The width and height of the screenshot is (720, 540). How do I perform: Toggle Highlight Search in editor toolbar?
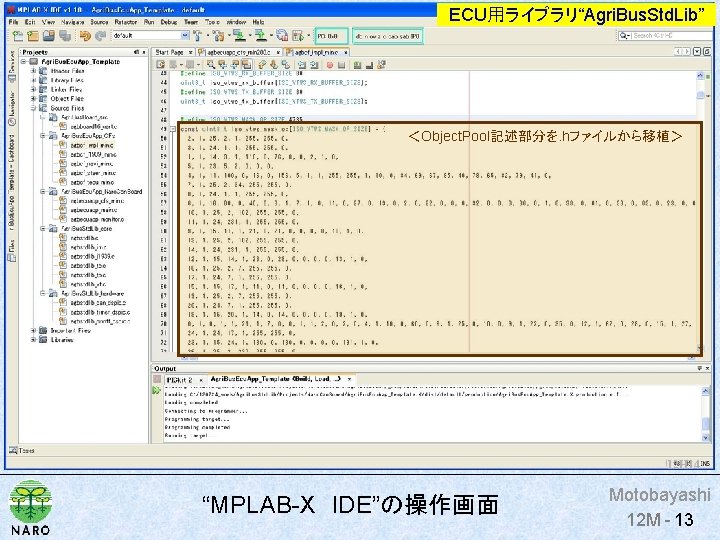point(247,65)
